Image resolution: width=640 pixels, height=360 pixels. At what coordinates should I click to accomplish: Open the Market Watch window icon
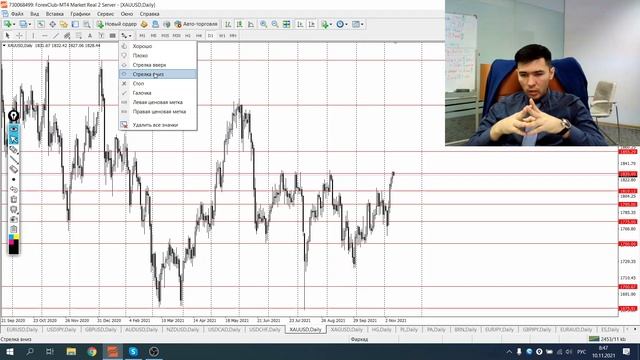click(x=41, y=24)
